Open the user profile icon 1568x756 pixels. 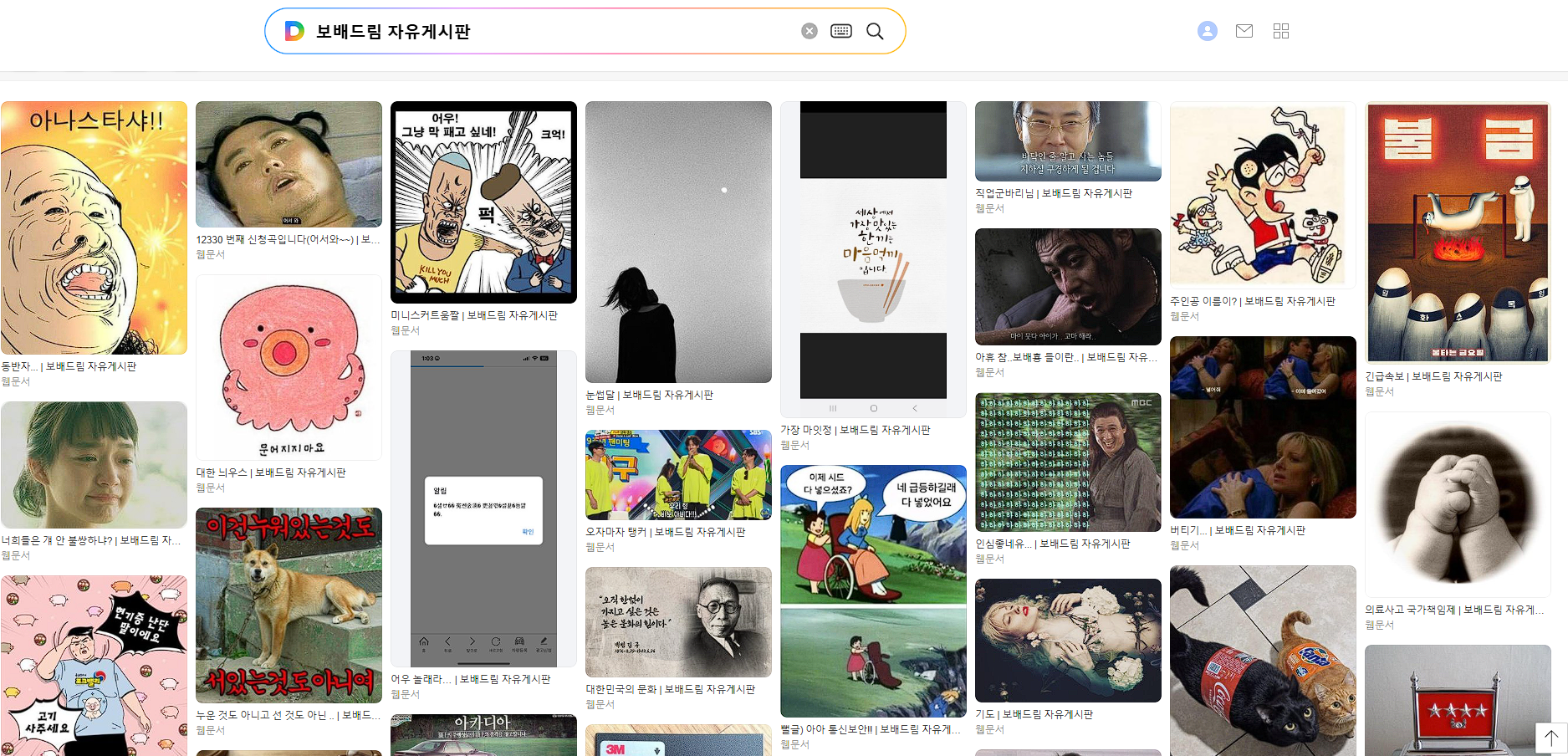tap(1208, 31)
